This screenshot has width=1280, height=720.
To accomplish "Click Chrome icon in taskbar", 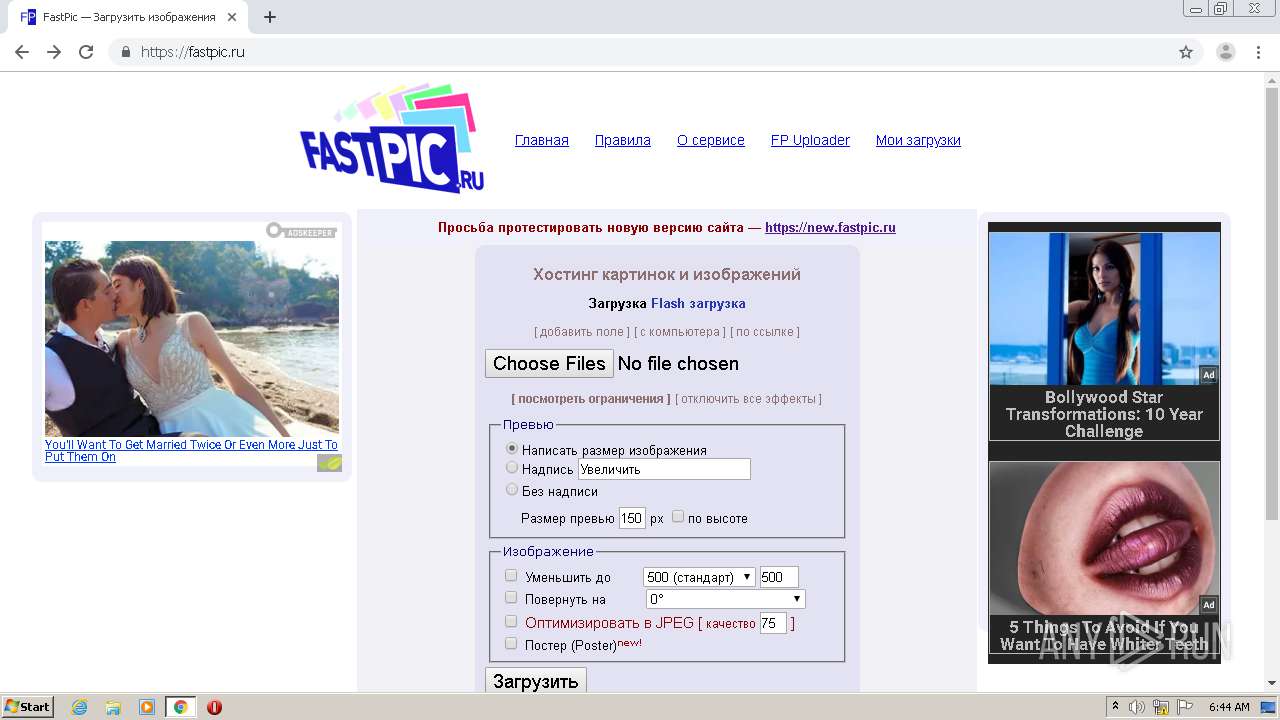I will click(x=181, y=707).
